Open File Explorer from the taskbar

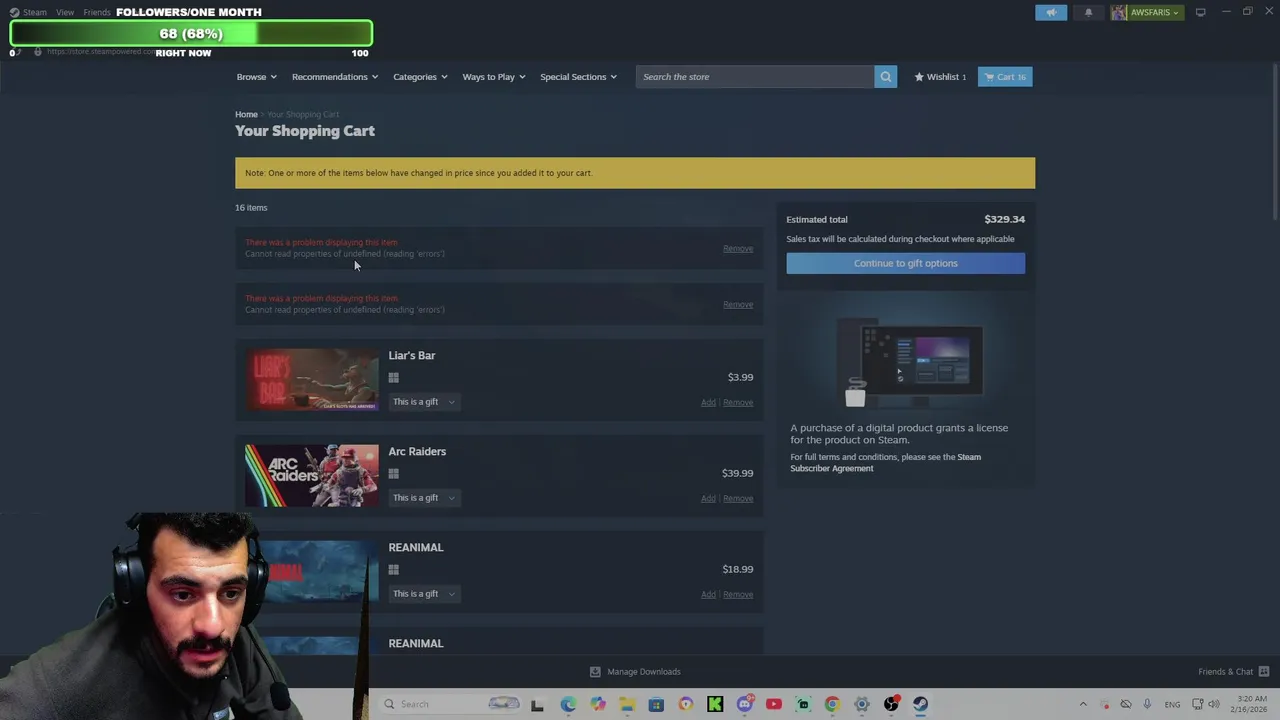coord(627,704)
